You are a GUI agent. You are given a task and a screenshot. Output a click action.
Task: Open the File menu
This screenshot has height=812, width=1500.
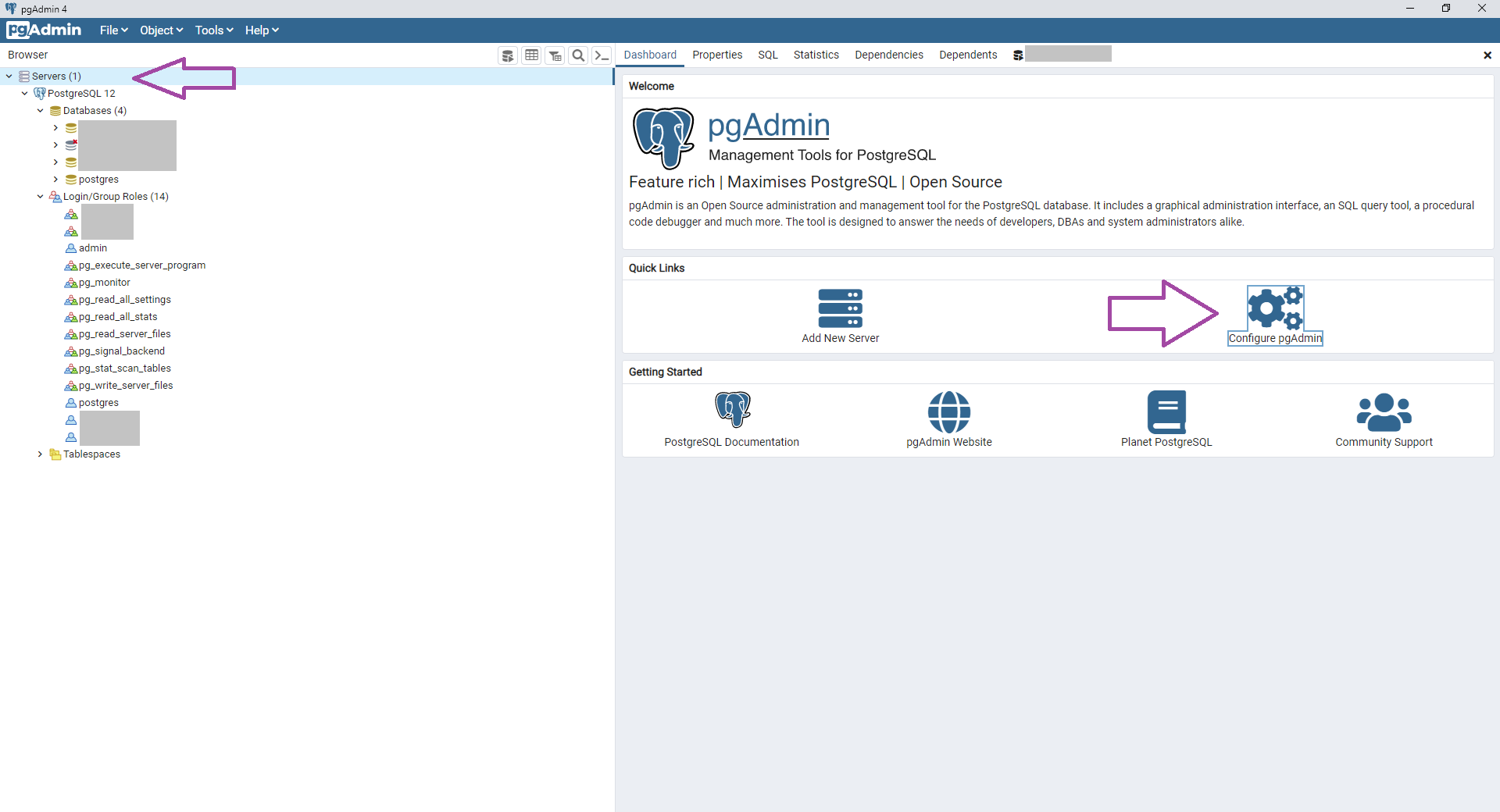pos(113,30)
